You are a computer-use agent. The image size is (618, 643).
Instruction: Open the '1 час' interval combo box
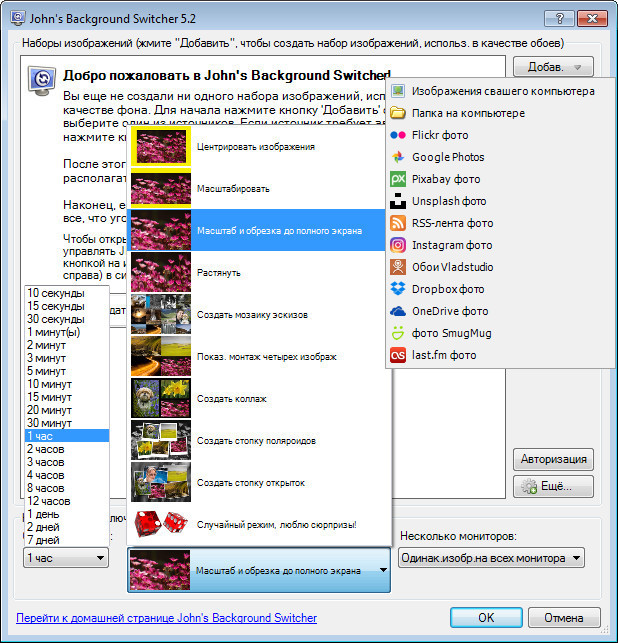[x=66, y=558]
